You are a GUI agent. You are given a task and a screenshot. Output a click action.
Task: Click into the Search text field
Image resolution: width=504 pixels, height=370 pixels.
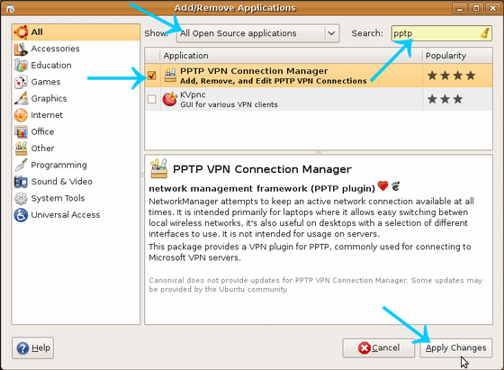pos(441,33)
